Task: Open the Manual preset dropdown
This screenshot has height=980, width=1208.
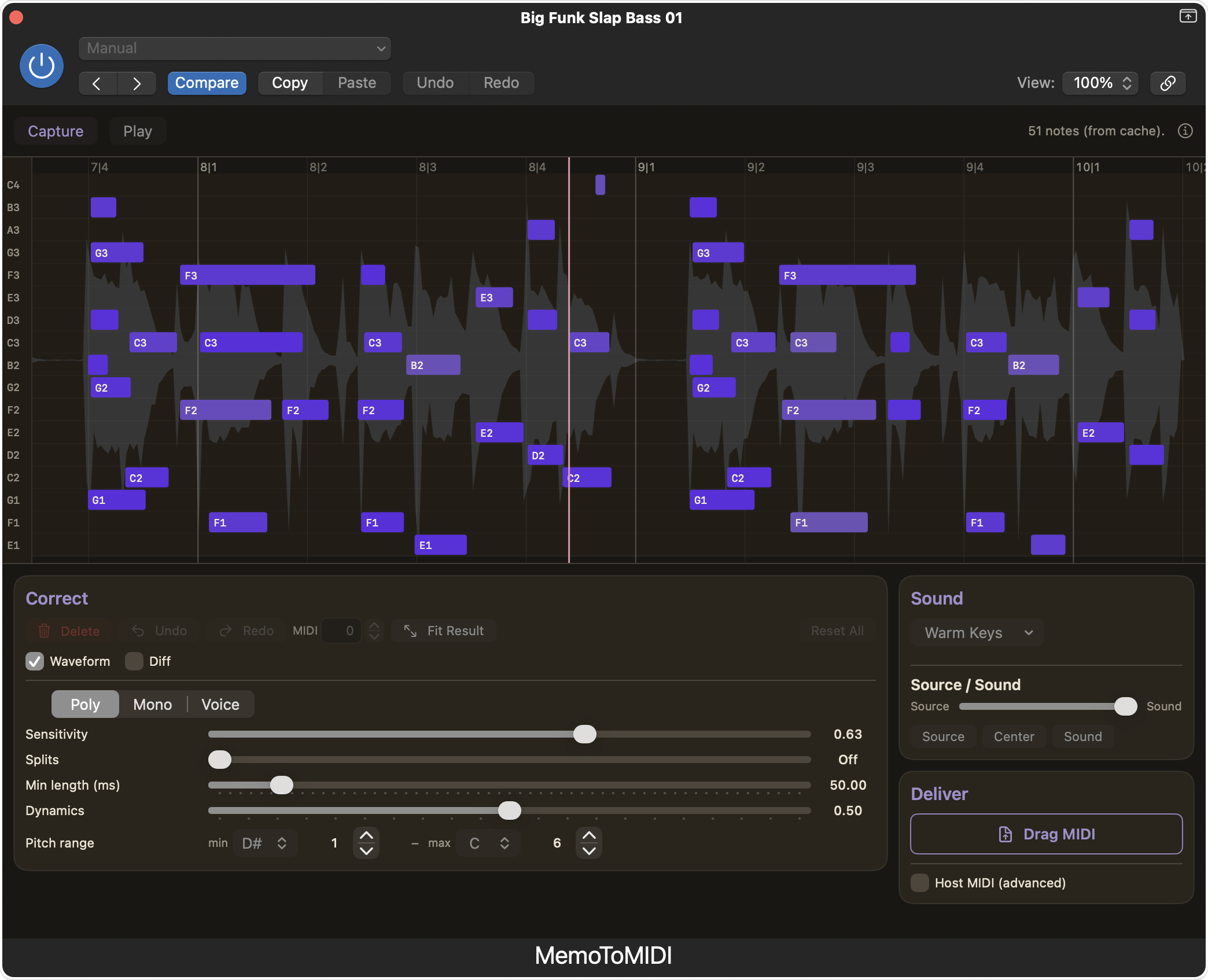Action: [235, 49]
